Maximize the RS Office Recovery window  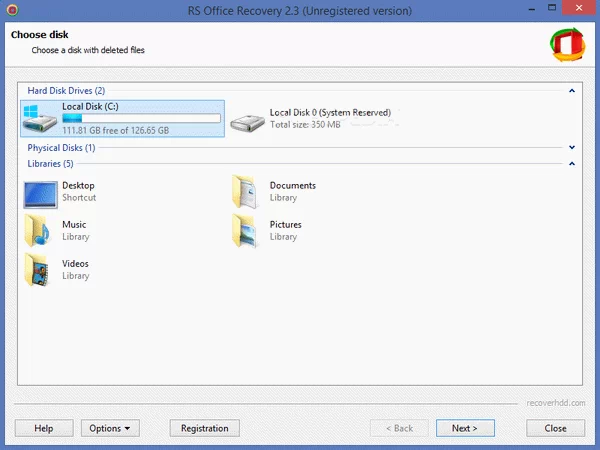click(552, 8)
